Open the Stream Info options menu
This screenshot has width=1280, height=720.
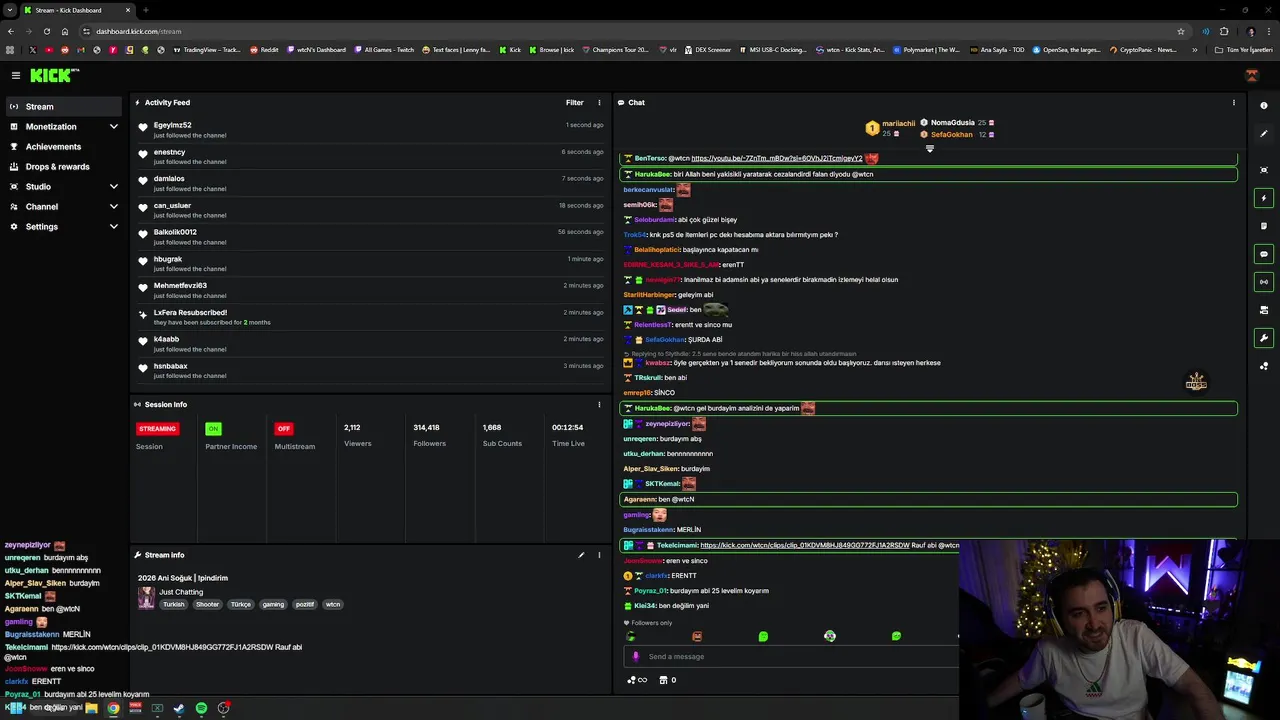click(x=599, y=555)
